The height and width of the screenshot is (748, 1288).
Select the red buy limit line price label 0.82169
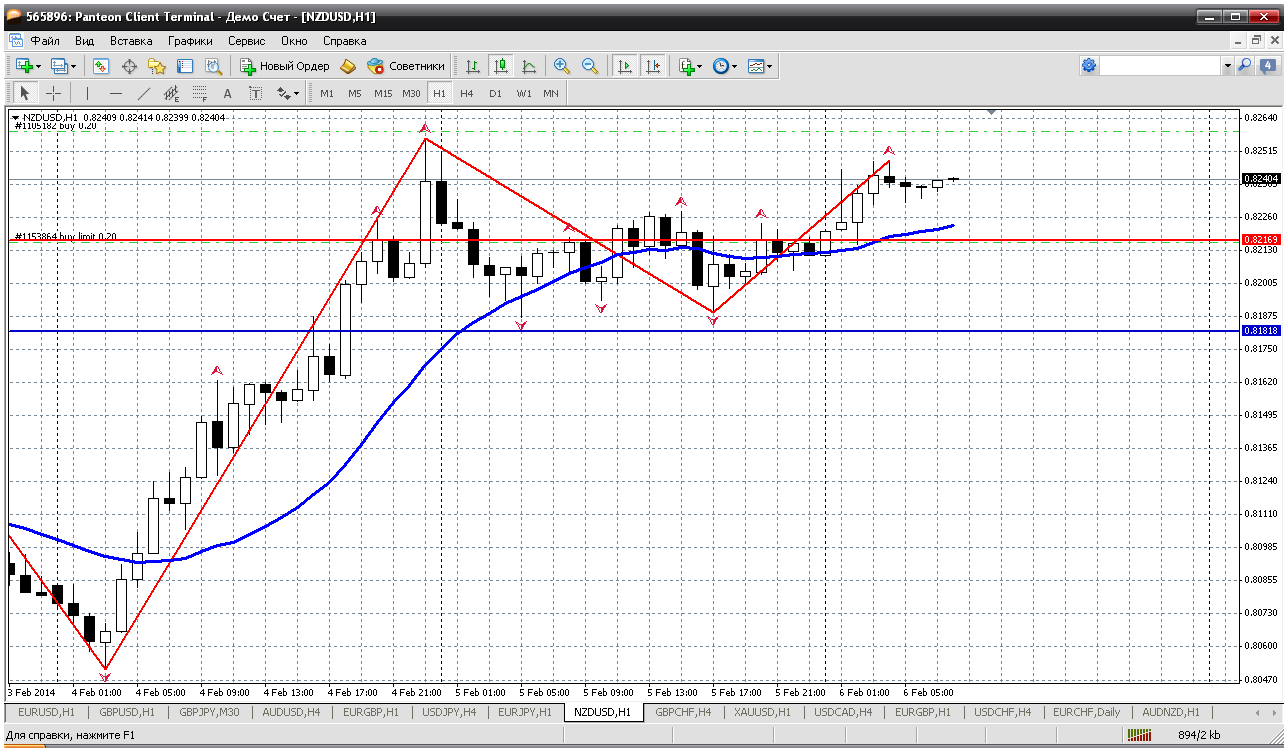pos(1259,239)
